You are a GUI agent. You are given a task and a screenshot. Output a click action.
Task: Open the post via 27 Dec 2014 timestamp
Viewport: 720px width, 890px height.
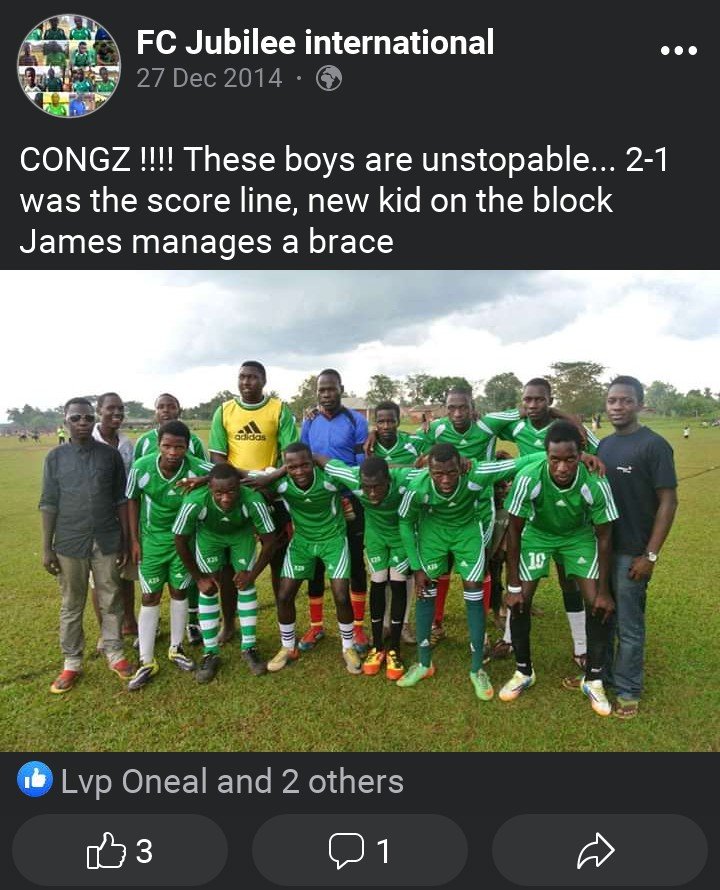click(210, 78)
